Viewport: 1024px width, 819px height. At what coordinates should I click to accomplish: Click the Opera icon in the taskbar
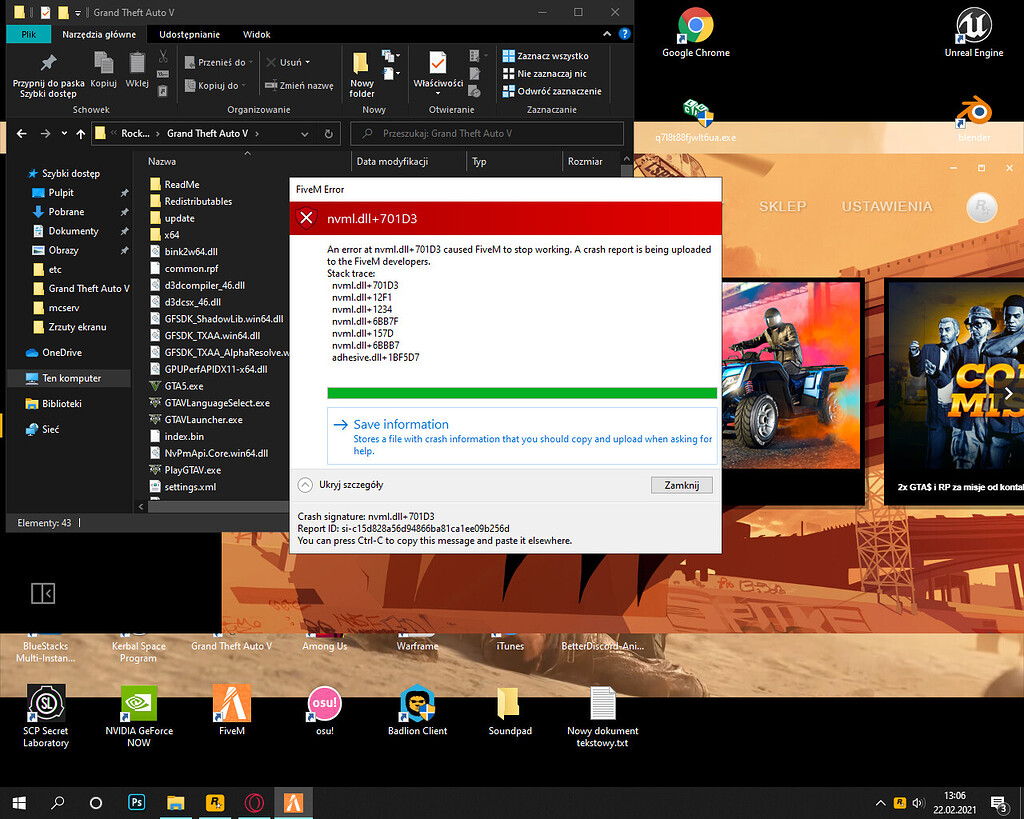tap(254, 803)
